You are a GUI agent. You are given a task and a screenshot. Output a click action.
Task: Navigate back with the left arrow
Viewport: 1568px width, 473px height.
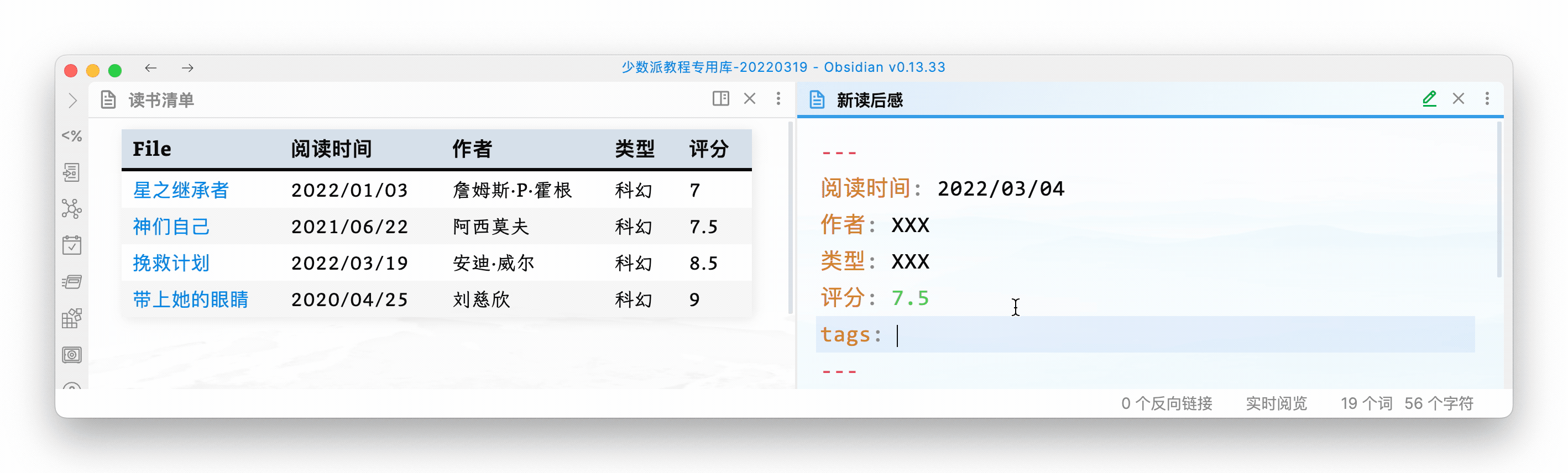(x=151, y=68)
